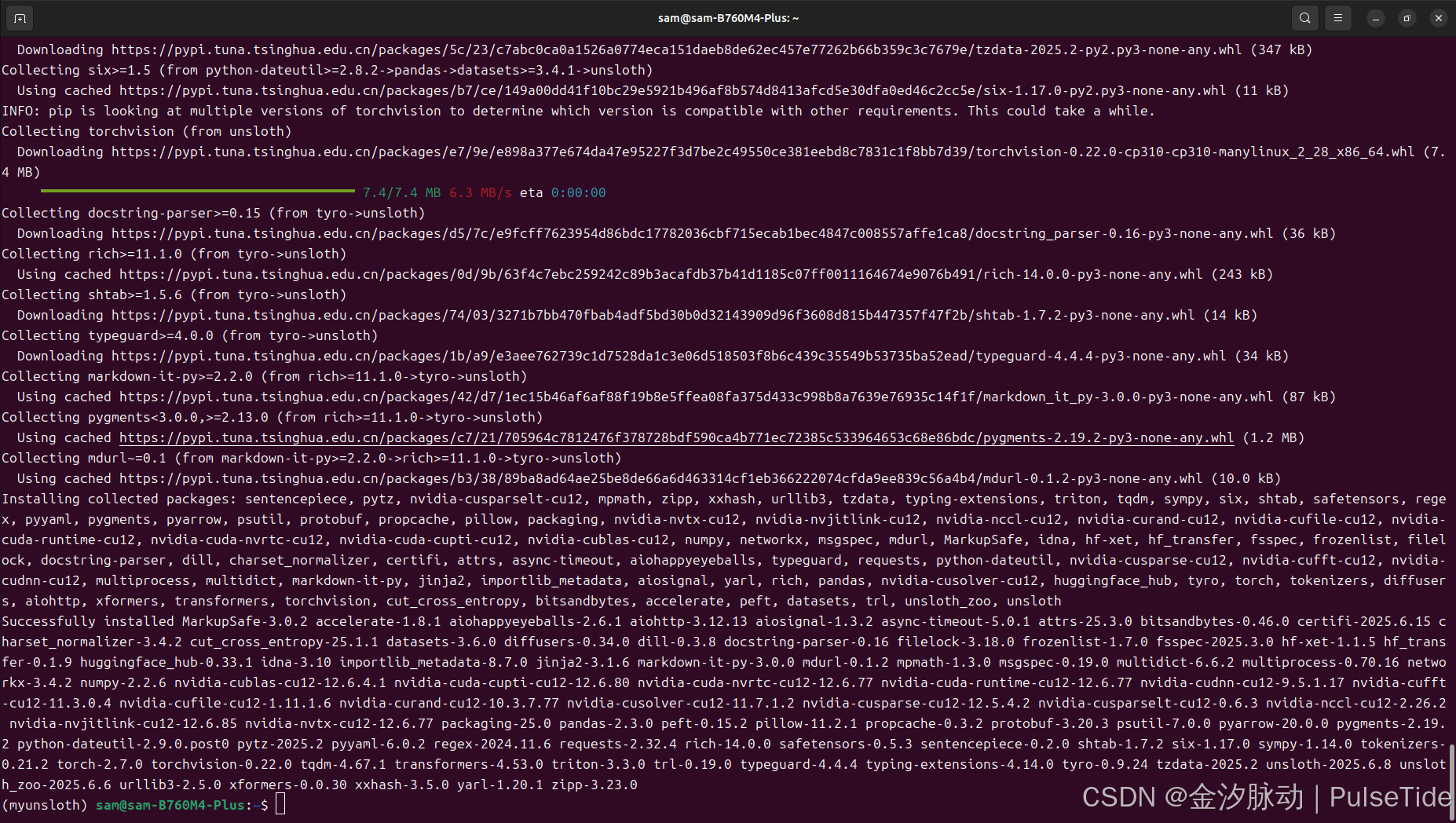The image size is (1456, 823).
Task: Click 'Collecting rich>=11.1.0' line
Action: (174, 254)
